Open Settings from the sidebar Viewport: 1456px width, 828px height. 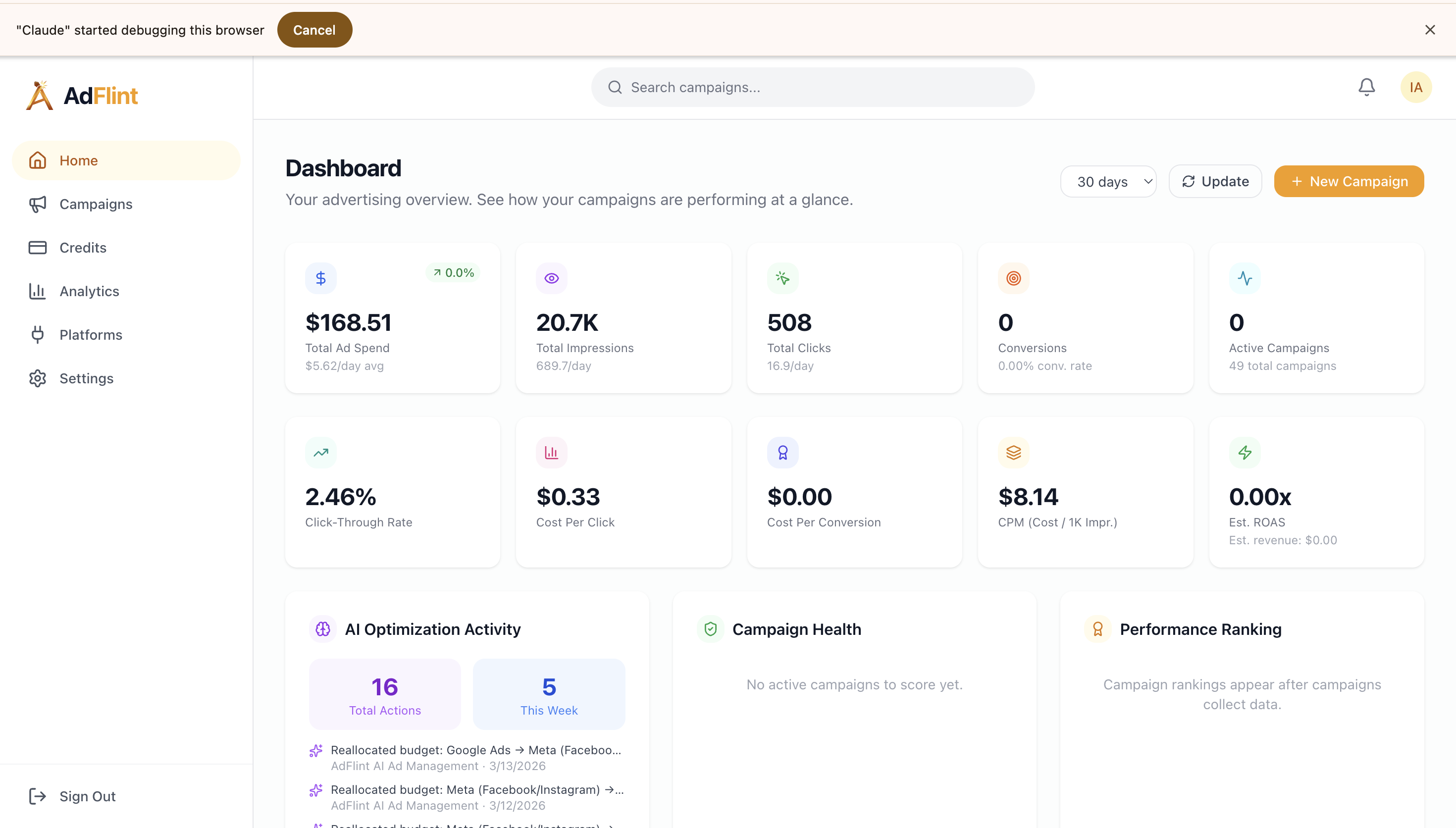click(126, 378)
